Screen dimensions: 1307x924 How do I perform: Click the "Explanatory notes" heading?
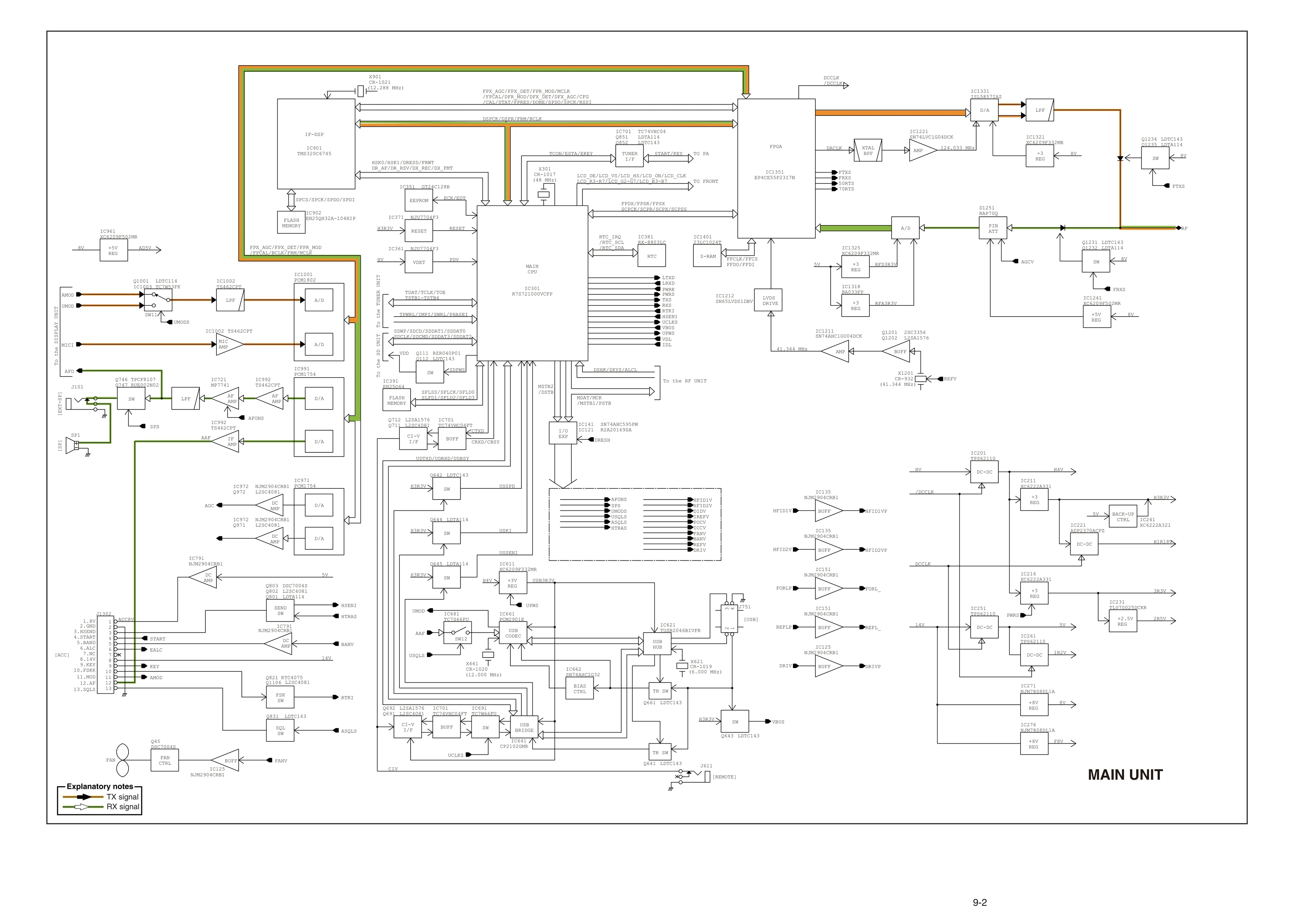(x=99, y=786)
